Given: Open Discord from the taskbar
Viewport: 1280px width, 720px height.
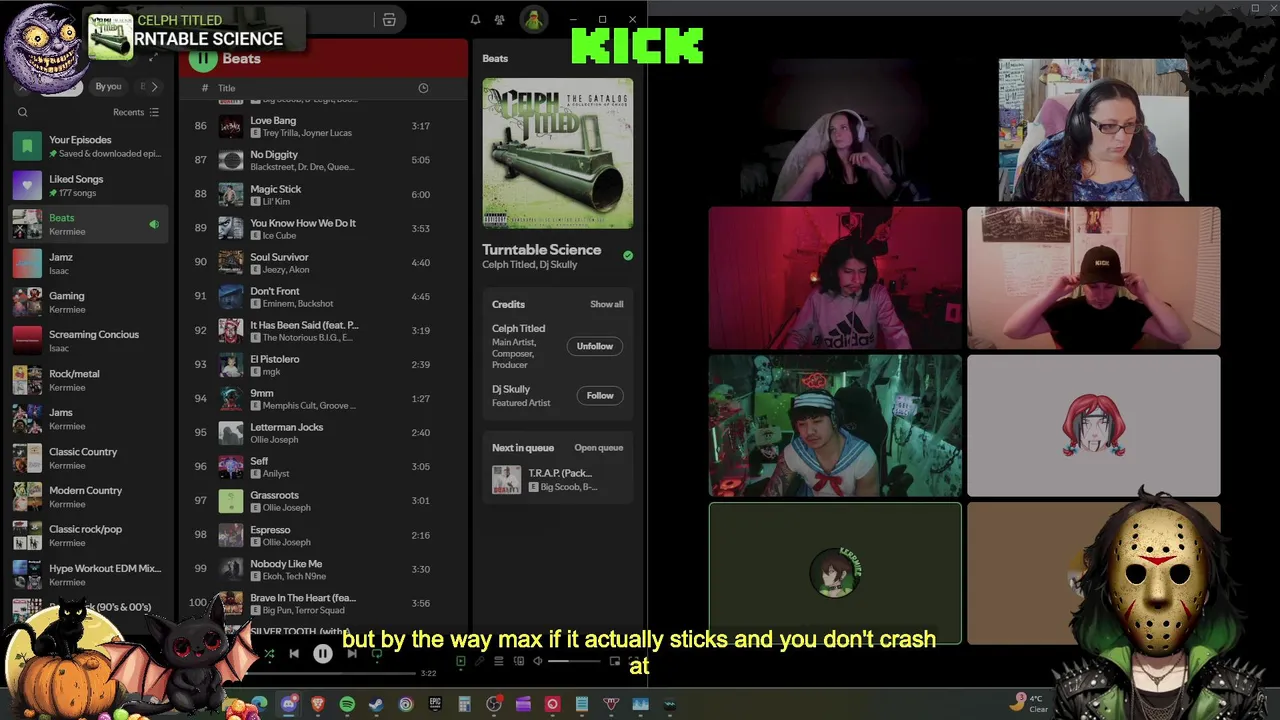Looking at the screenshot, I should (x=289, y=704).
